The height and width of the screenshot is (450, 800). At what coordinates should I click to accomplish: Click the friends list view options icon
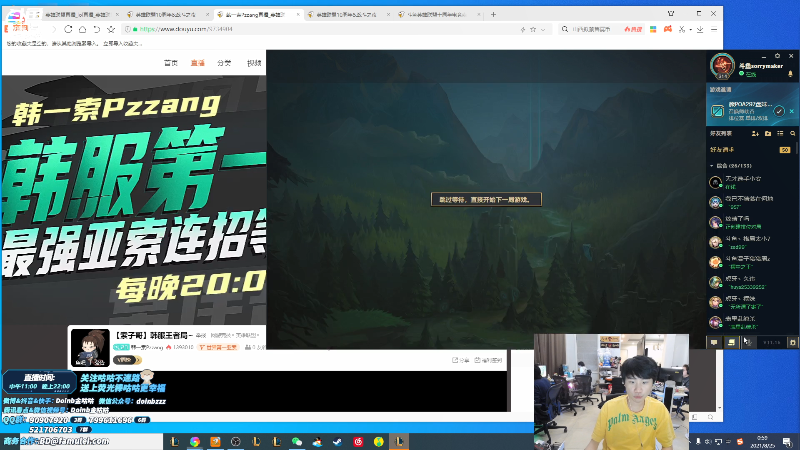tap(780, 134)
